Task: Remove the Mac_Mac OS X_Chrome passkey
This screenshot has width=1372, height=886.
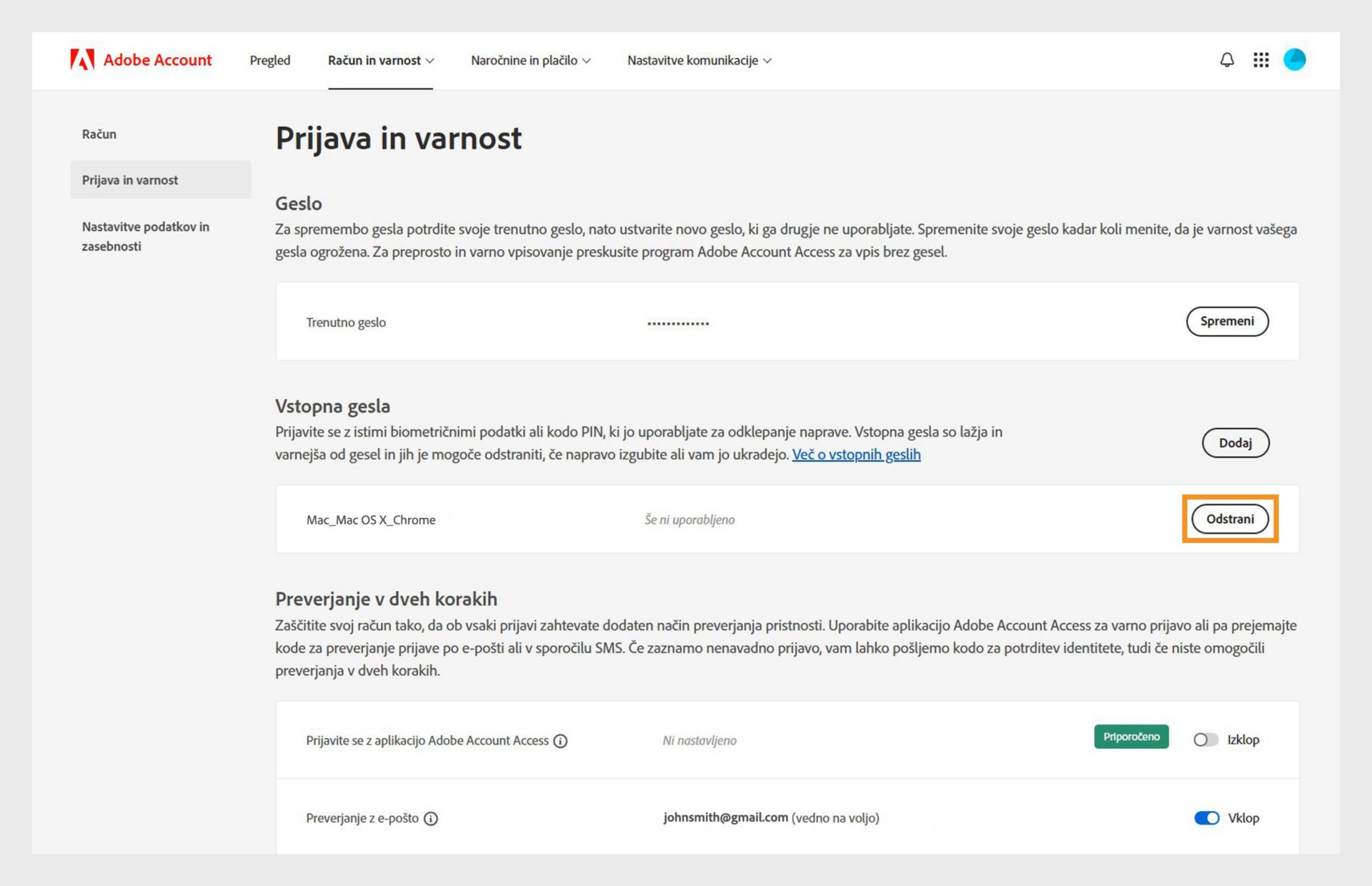Action: pos(1230,519)
